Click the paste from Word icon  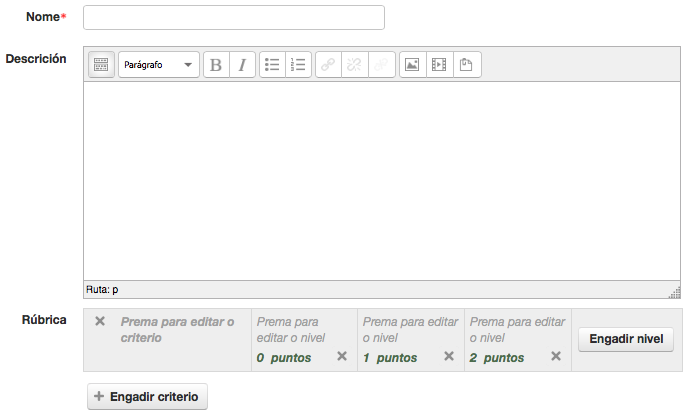pos(467,65)
